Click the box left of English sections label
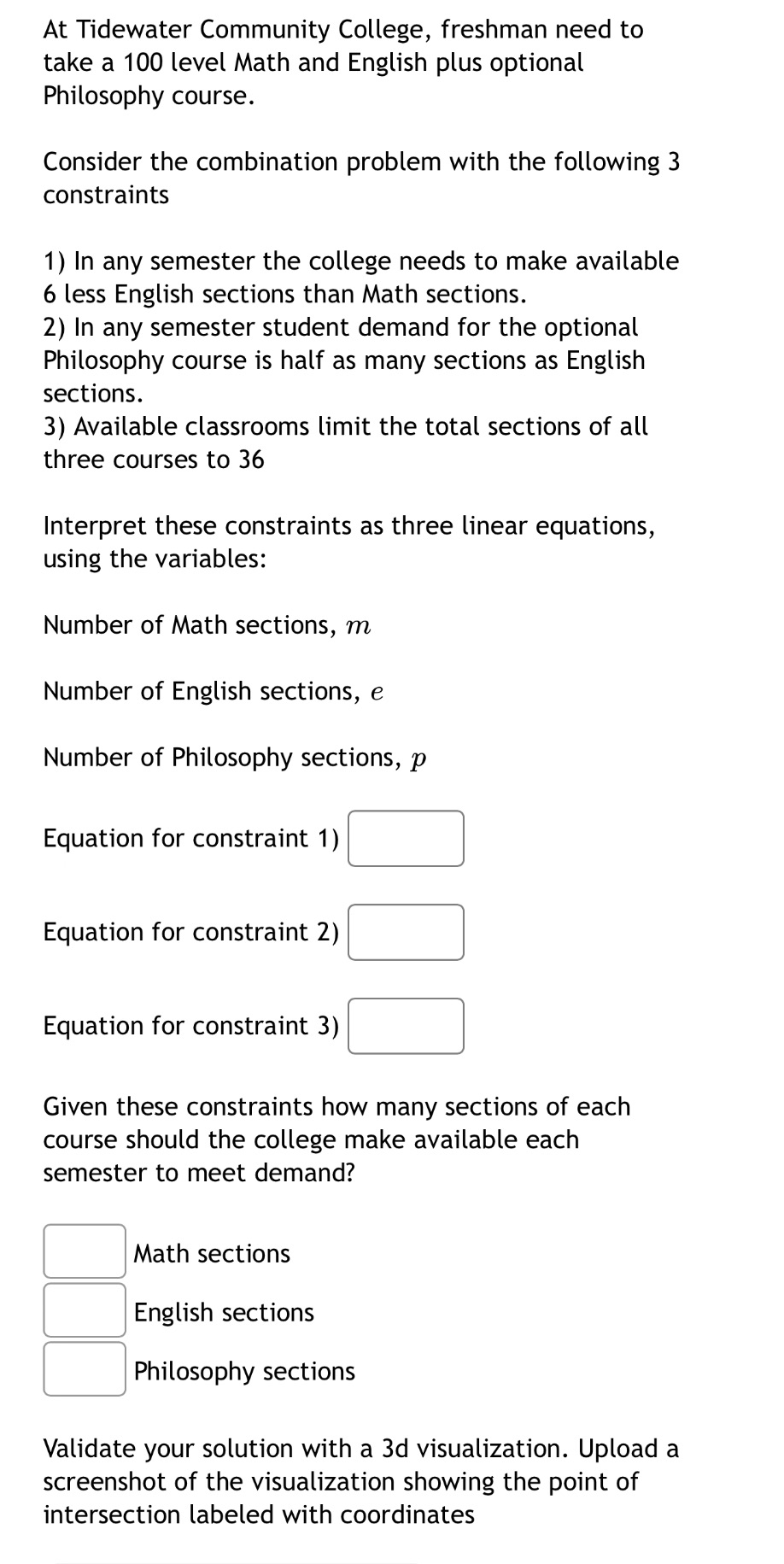784x1564 pixels. [x=83, y=1310]
